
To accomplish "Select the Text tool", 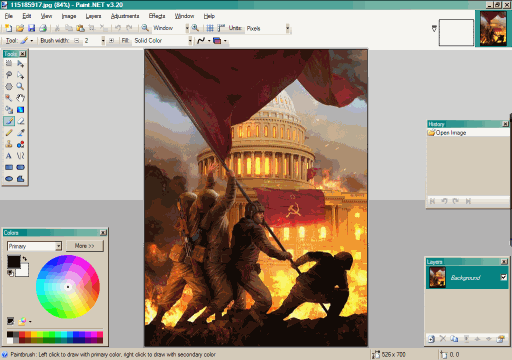I will point(9,156).
